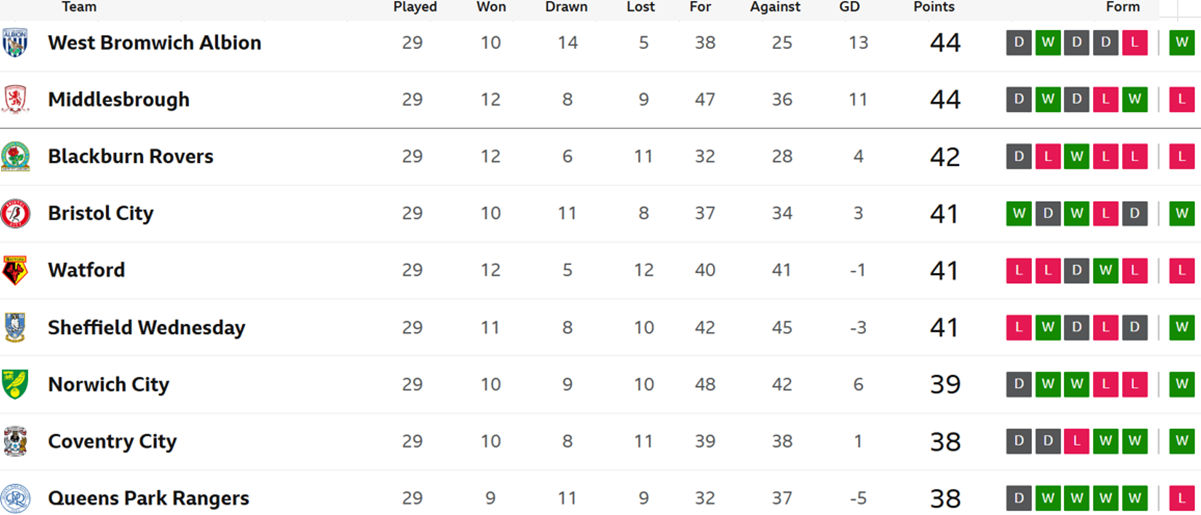This screenshot has height=515, width=1201.
Task: Click the Blackburn Rovers club crest
Action: coord(14,157)
